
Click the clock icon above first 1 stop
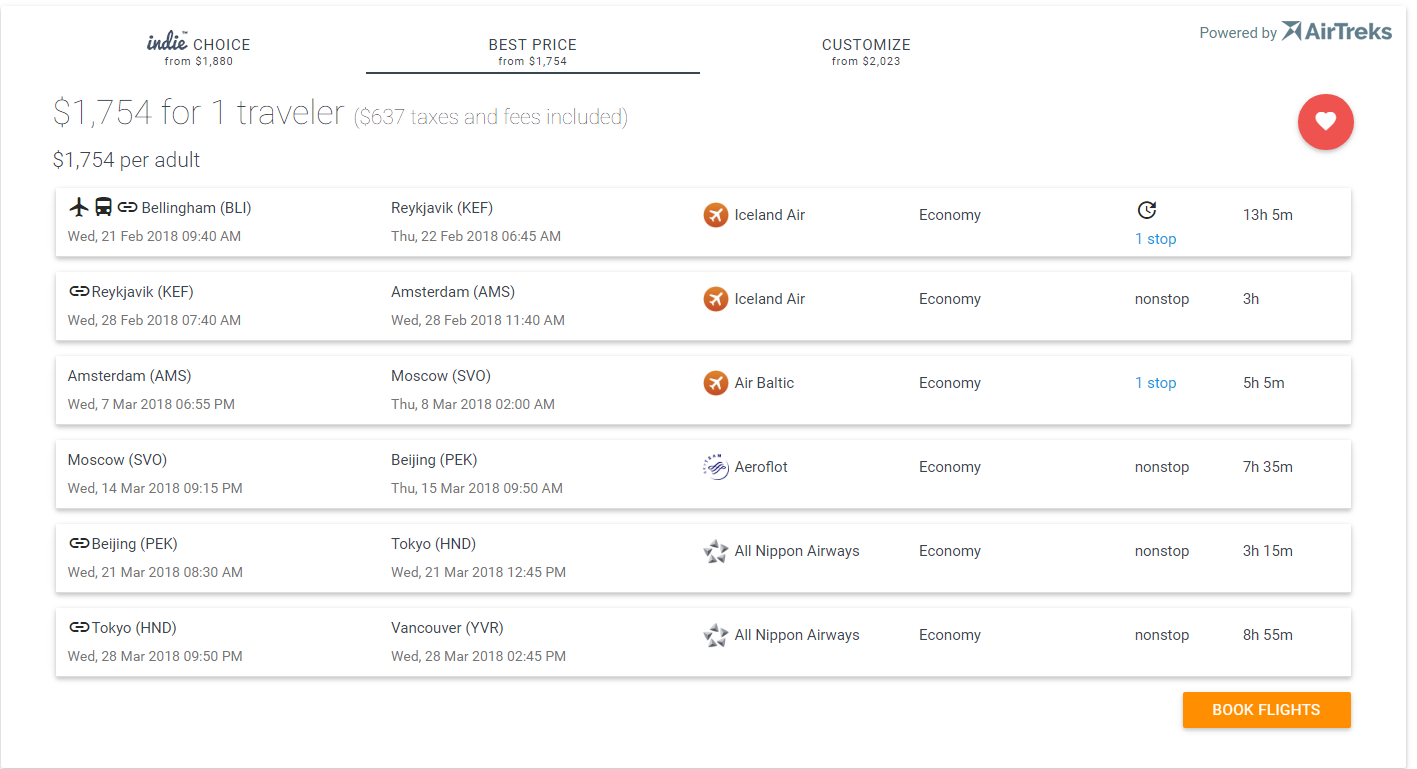click(1147, 210)
